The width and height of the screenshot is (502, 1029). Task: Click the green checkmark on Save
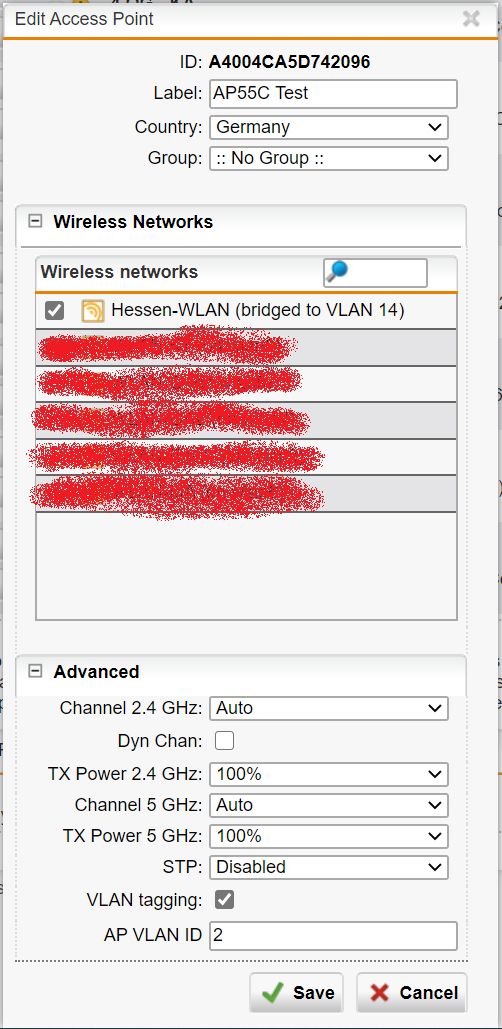[272, 993]
